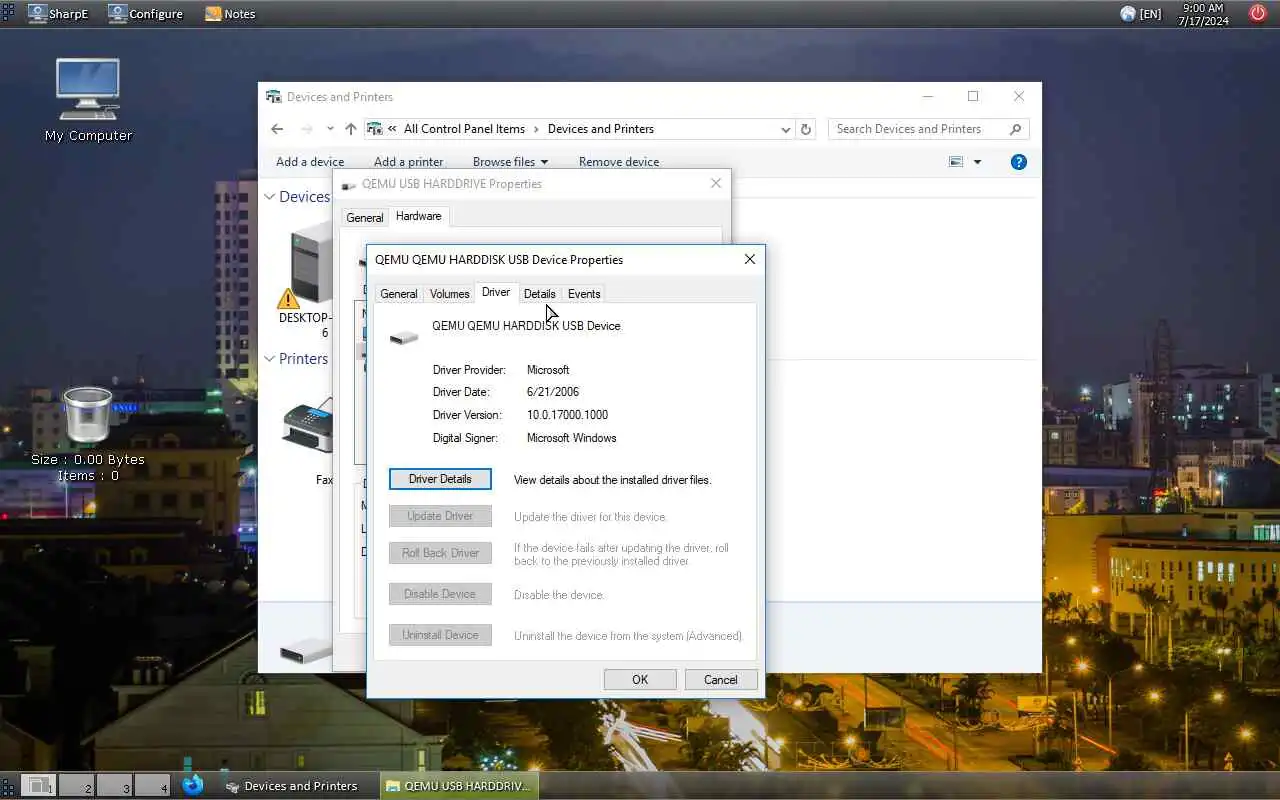Select the My Computer desktop icon
The height and width of the screenshot is (800, 1280).
coord(88,100)
